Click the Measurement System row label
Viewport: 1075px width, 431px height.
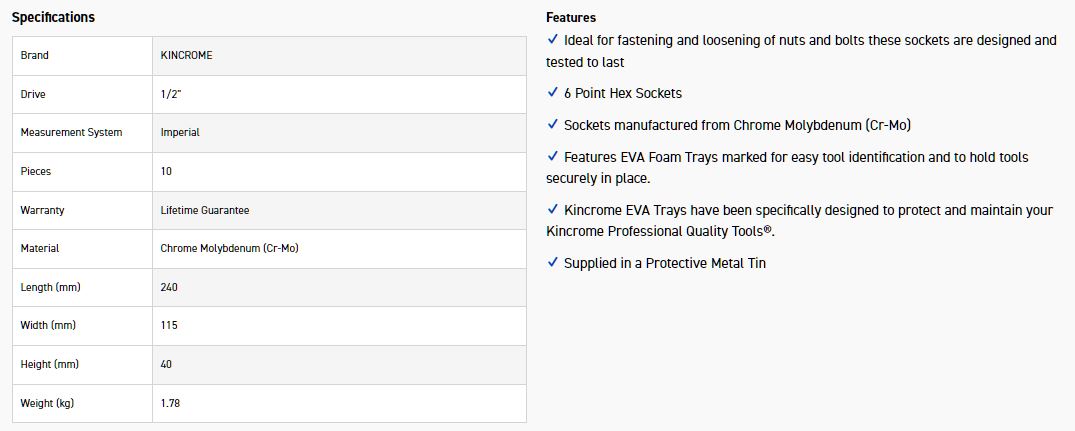point(71,132)
